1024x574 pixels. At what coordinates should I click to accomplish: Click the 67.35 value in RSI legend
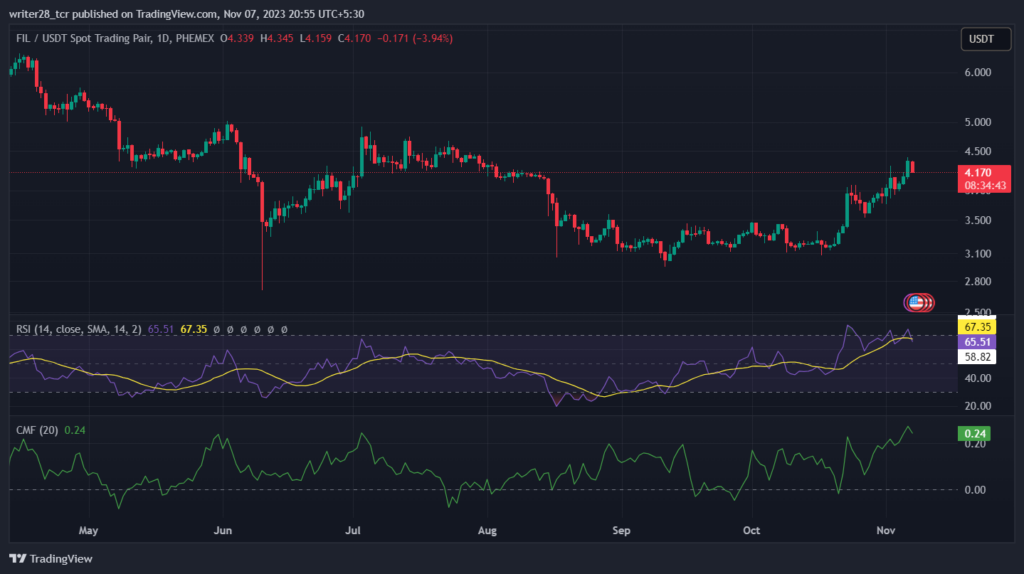tap(193, 329)
